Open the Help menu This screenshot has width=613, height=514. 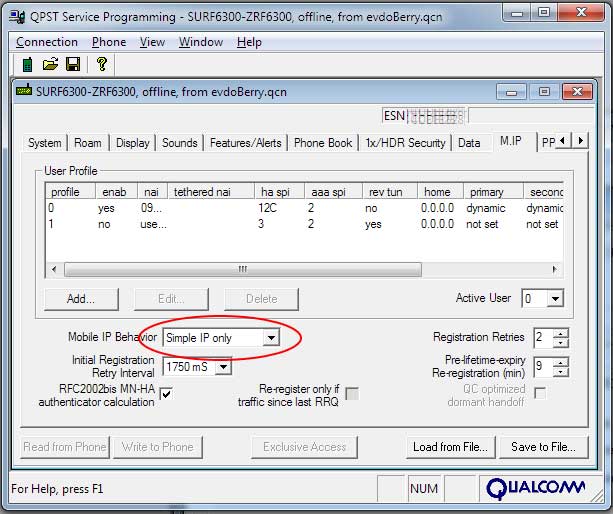click(249, 42)
